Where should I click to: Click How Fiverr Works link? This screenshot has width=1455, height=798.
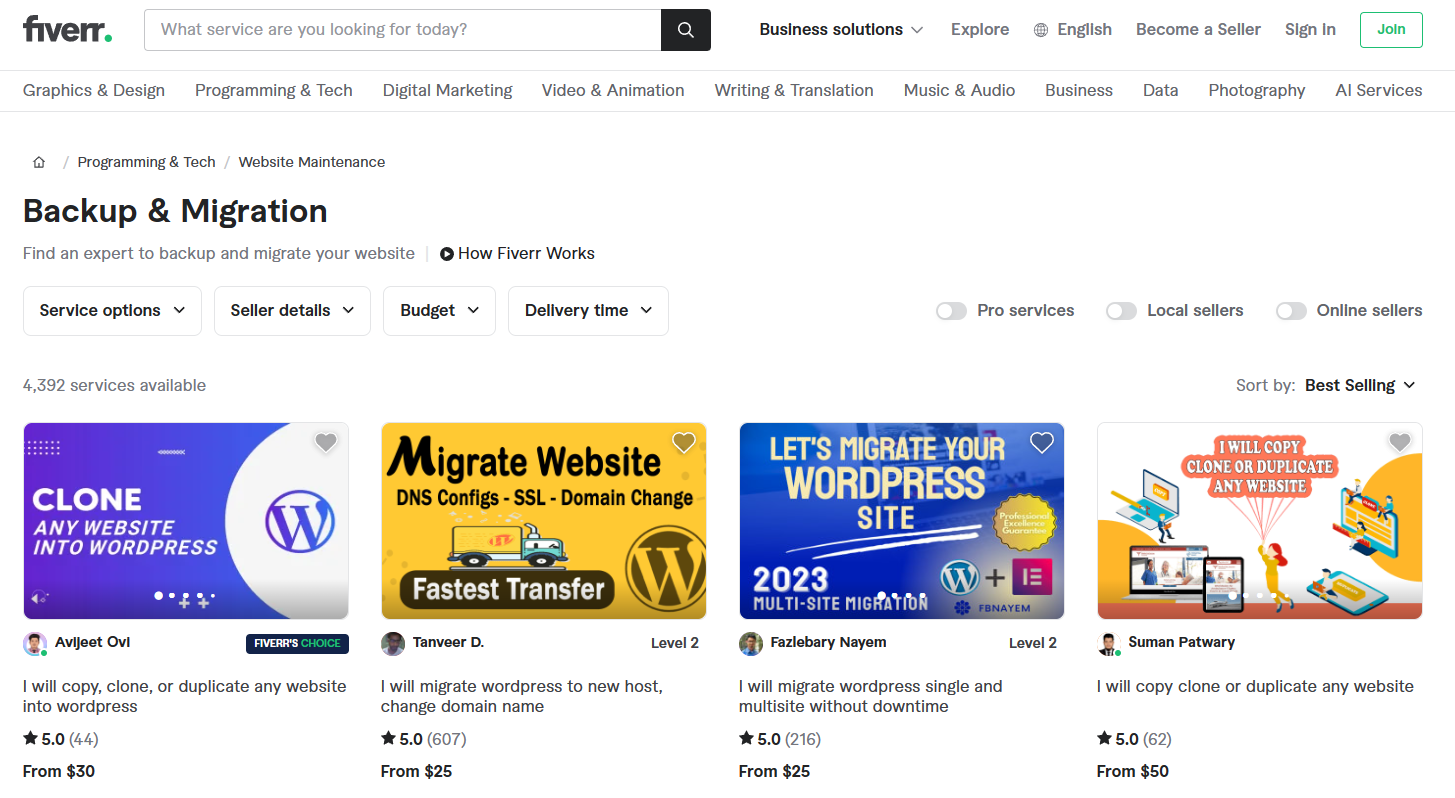[x=526, y=254]
